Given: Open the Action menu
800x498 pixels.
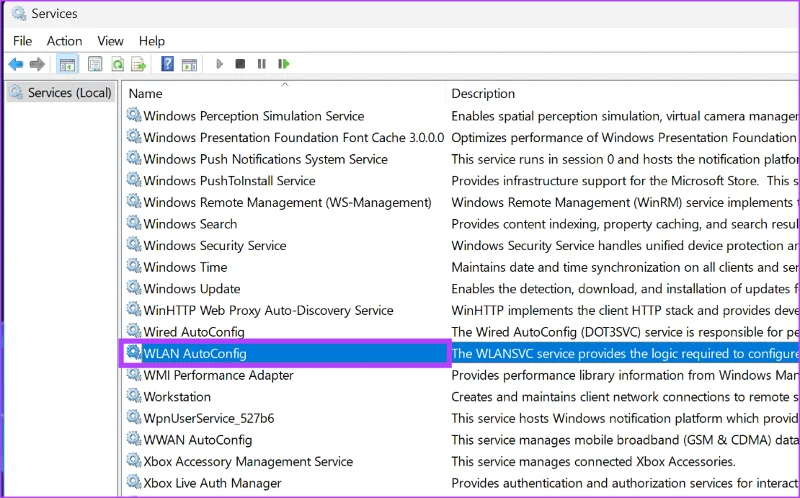Looking at the screenshot, I should pyautogui.click(x=64, y=41).
